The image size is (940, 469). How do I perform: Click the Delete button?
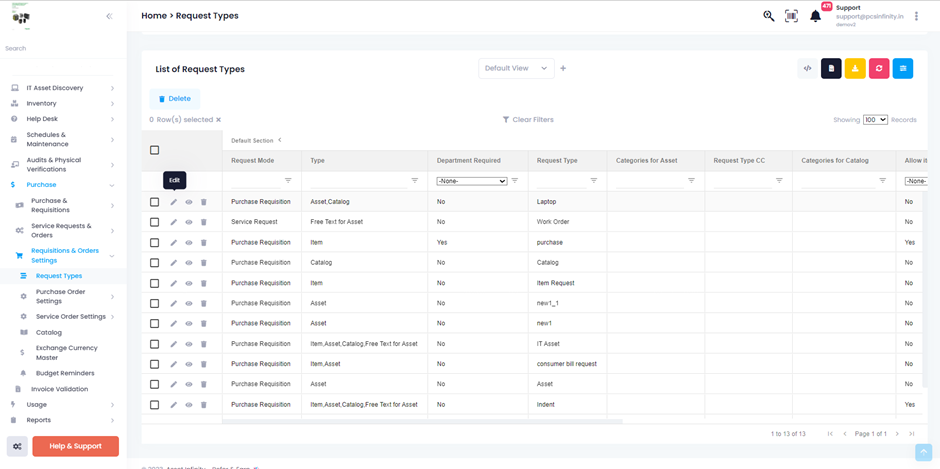(x=174, y=98)
